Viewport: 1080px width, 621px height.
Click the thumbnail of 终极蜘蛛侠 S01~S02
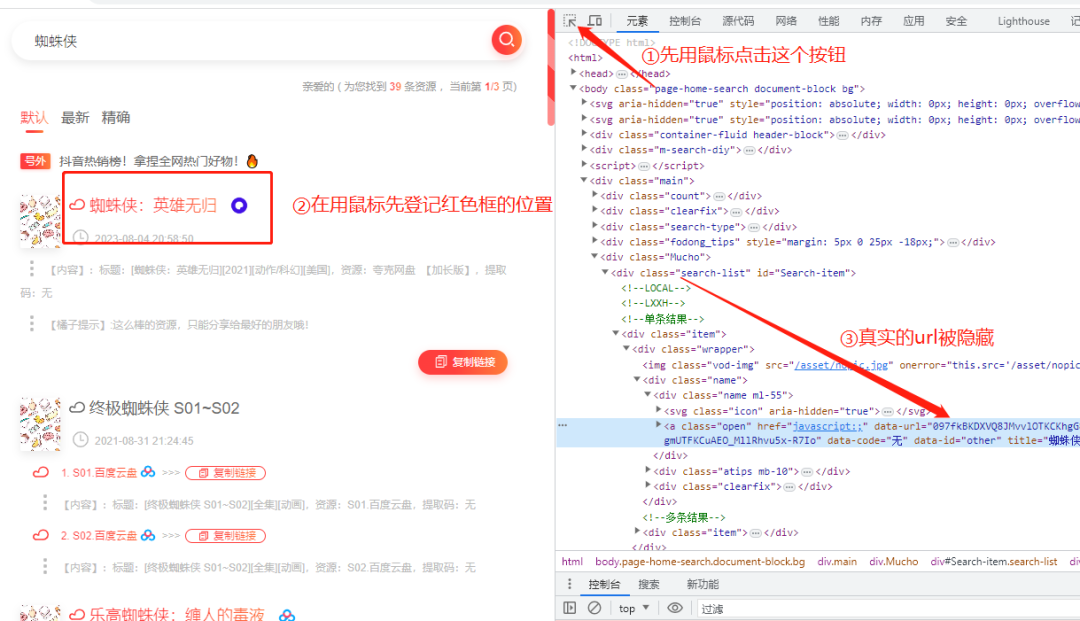(x=40, y=423)
